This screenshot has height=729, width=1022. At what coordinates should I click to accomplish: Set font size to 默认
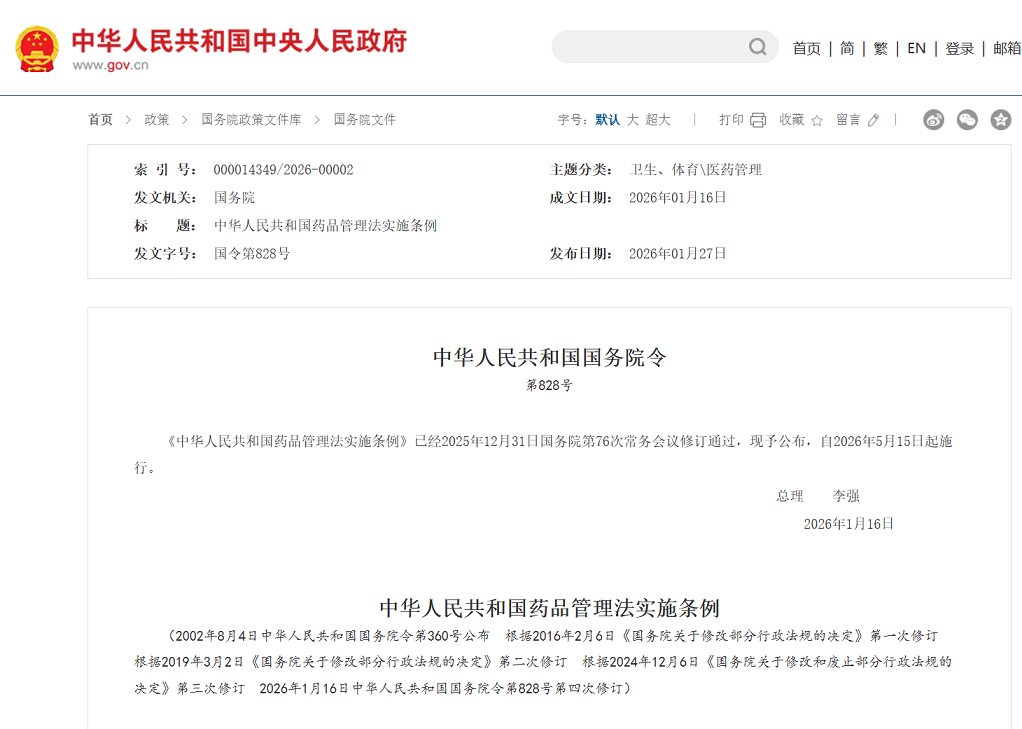coord(607,120)
